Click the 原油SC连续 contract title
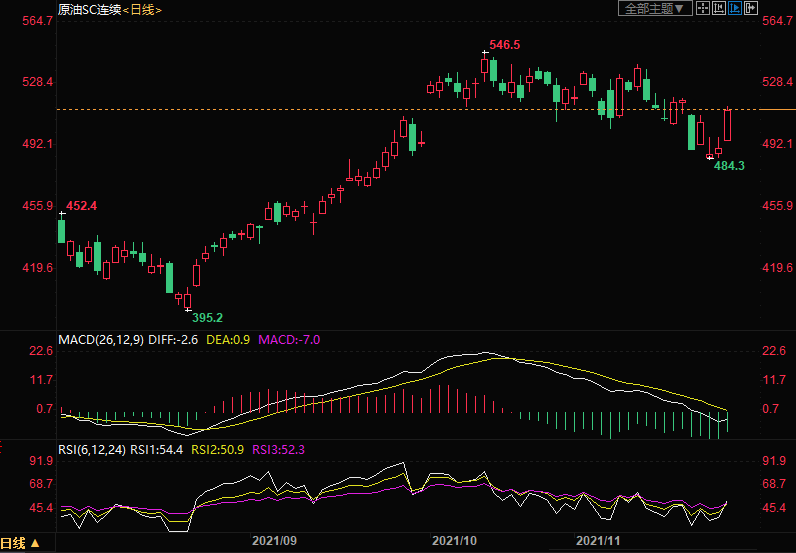The height and width of the screenshot is (553, 796). [x=88, y=9]
